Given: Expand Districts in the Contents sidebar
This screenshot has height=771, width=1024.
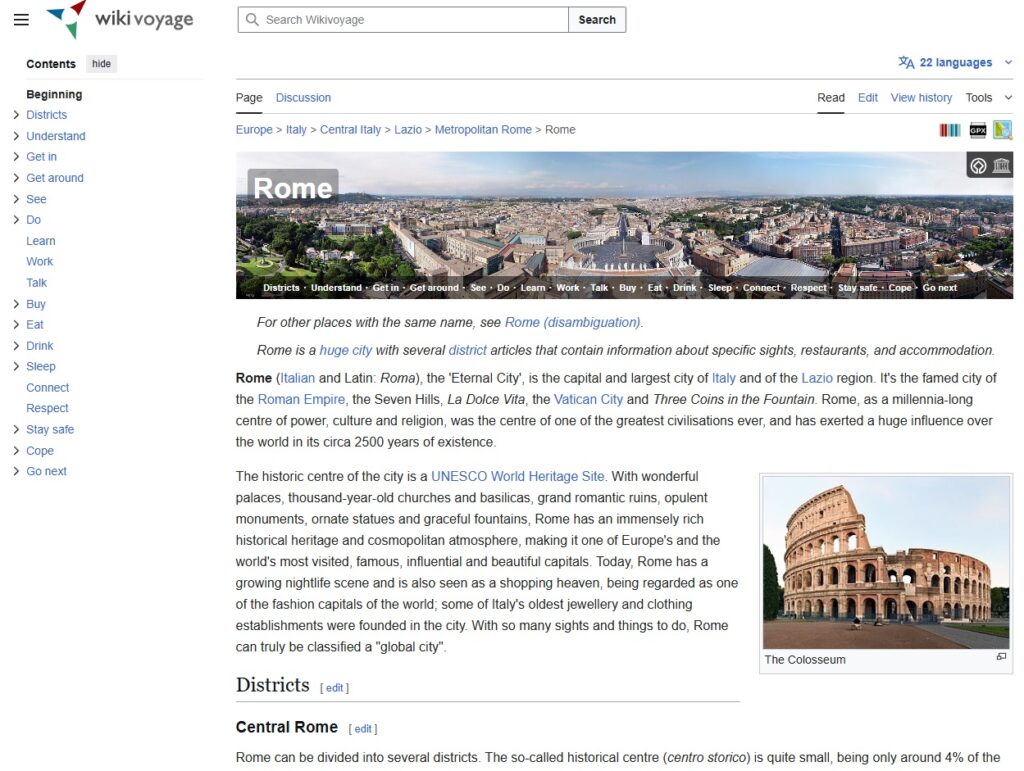Looking at the screenshot, I should pyautogui.click(x=16, y=114).
